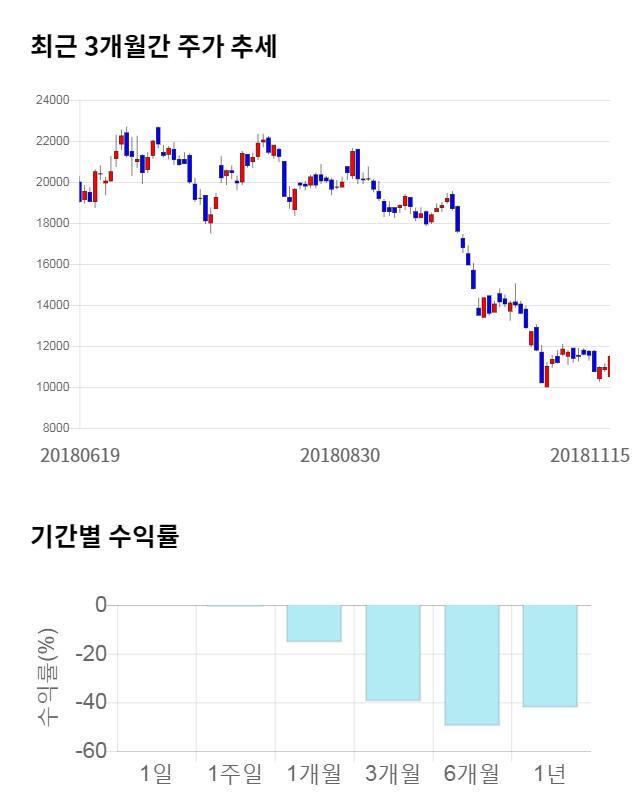Choose the 6개월 period axis label

point(472,773)
